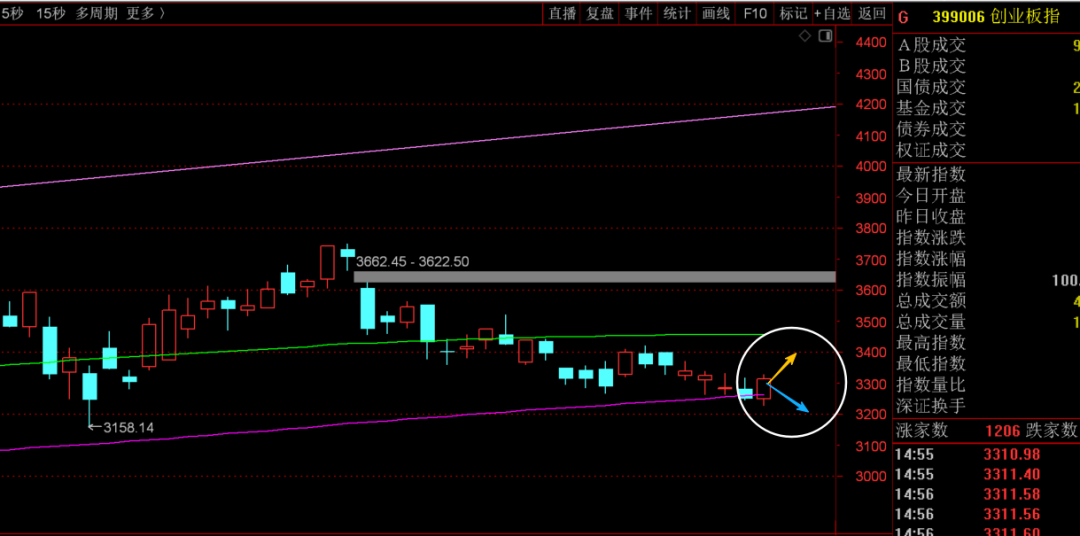Open F10 company info
Viewport: 1080px width, 536px height.
(755, 13)
